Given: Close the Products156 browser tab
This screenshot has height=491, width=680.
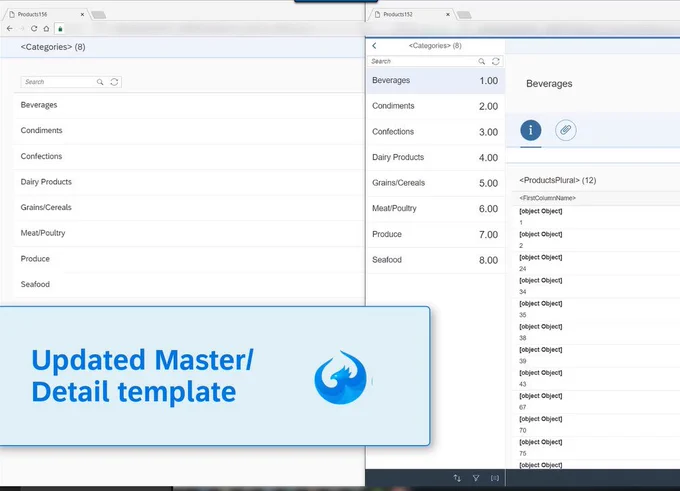Looking at the screenshot, I should point(82,14).
